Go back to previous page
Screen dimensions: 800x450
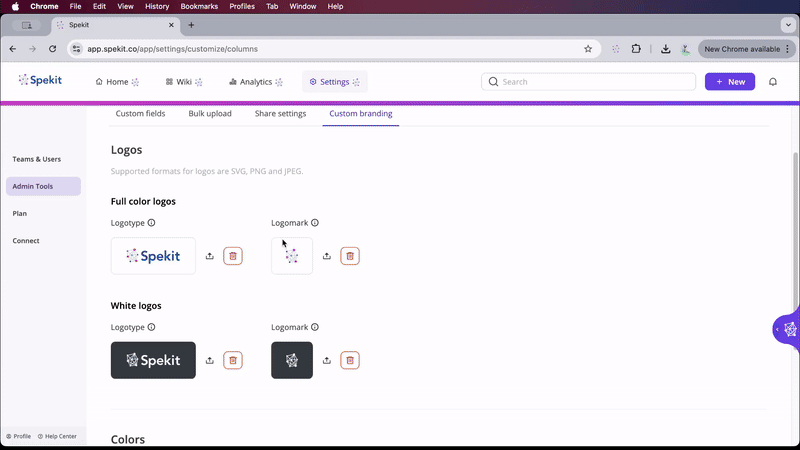(x=13, y=49)
